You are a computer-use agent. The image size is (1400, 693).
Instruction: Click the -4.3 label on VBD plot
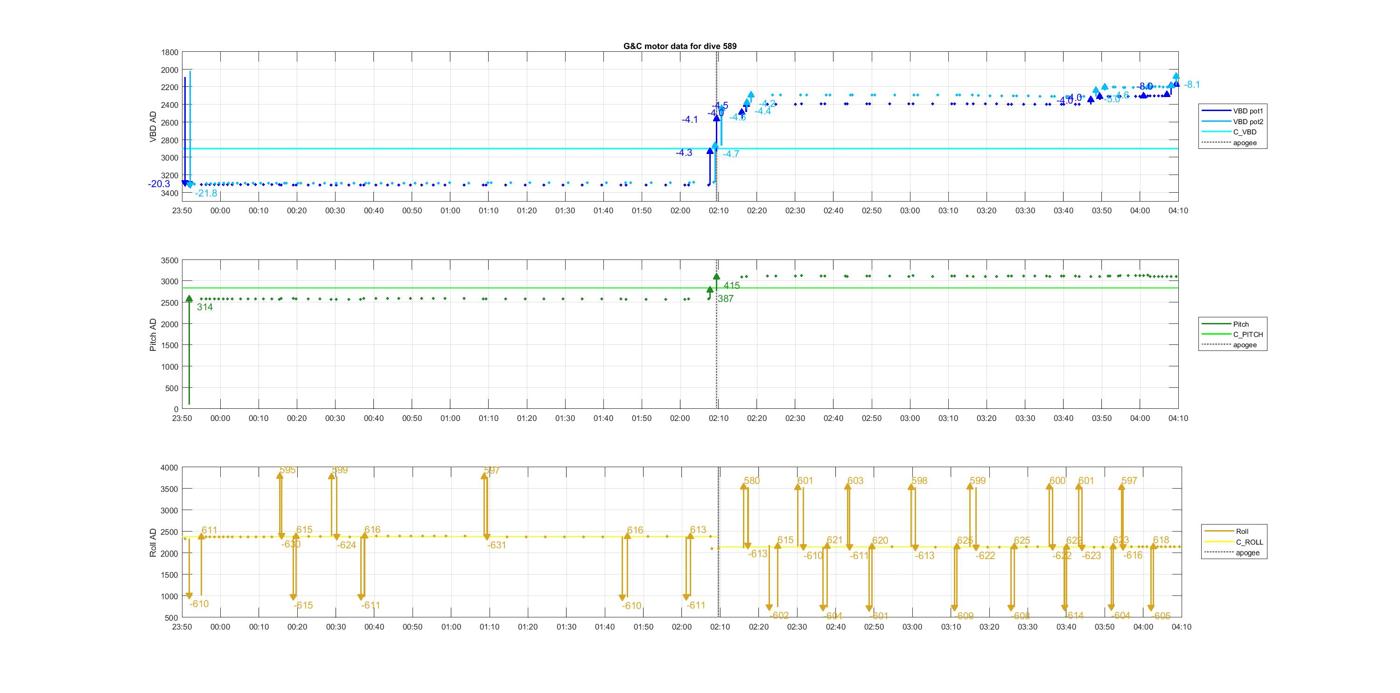pyautogui.click(x=684, y=153)
